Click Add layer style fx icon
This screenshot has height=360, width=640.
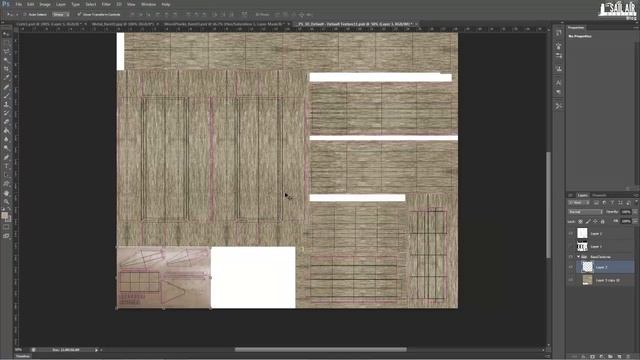coord(583,356)
